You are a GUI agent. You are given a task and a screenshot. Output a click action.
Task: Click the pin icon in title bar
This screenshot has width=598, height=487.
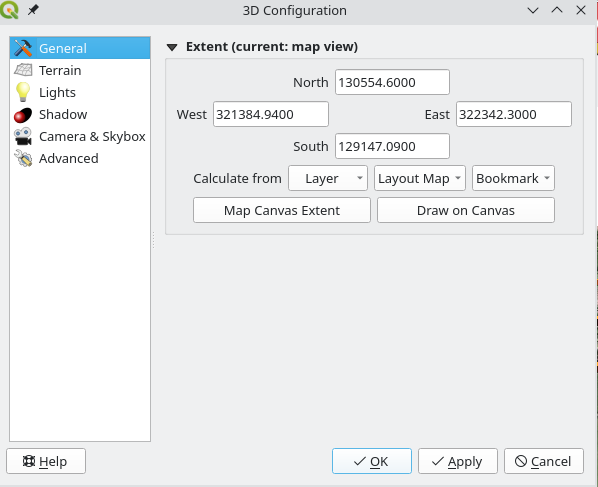(33, 10)
